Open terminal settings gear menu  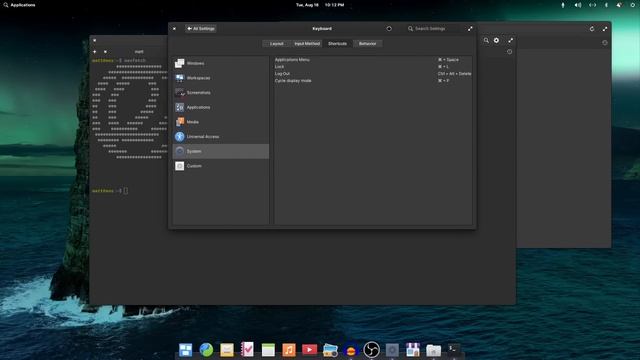[x=496, y=40]
